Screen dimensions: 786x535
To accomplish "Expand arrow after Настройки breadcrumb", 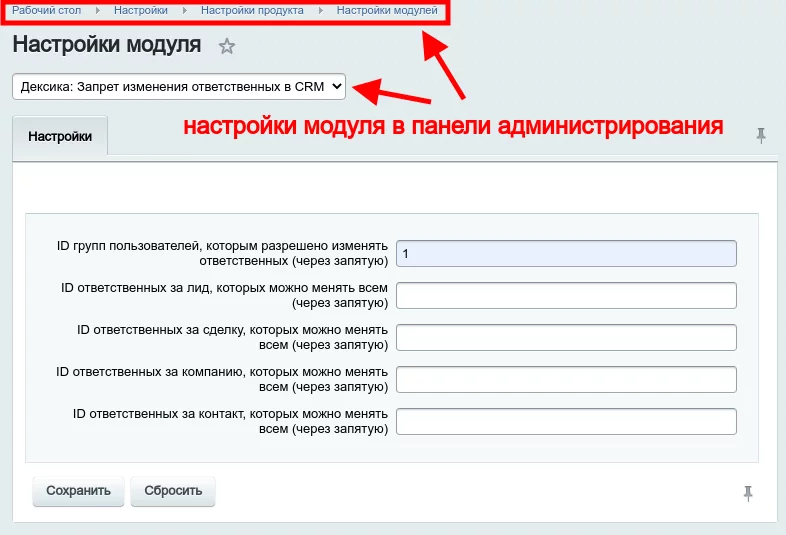I will (x=184, y=10).
